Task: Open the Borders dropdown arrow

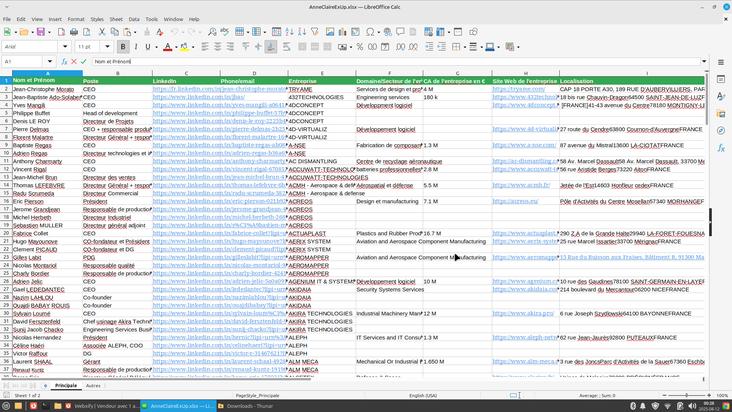Action: [465, 47]
